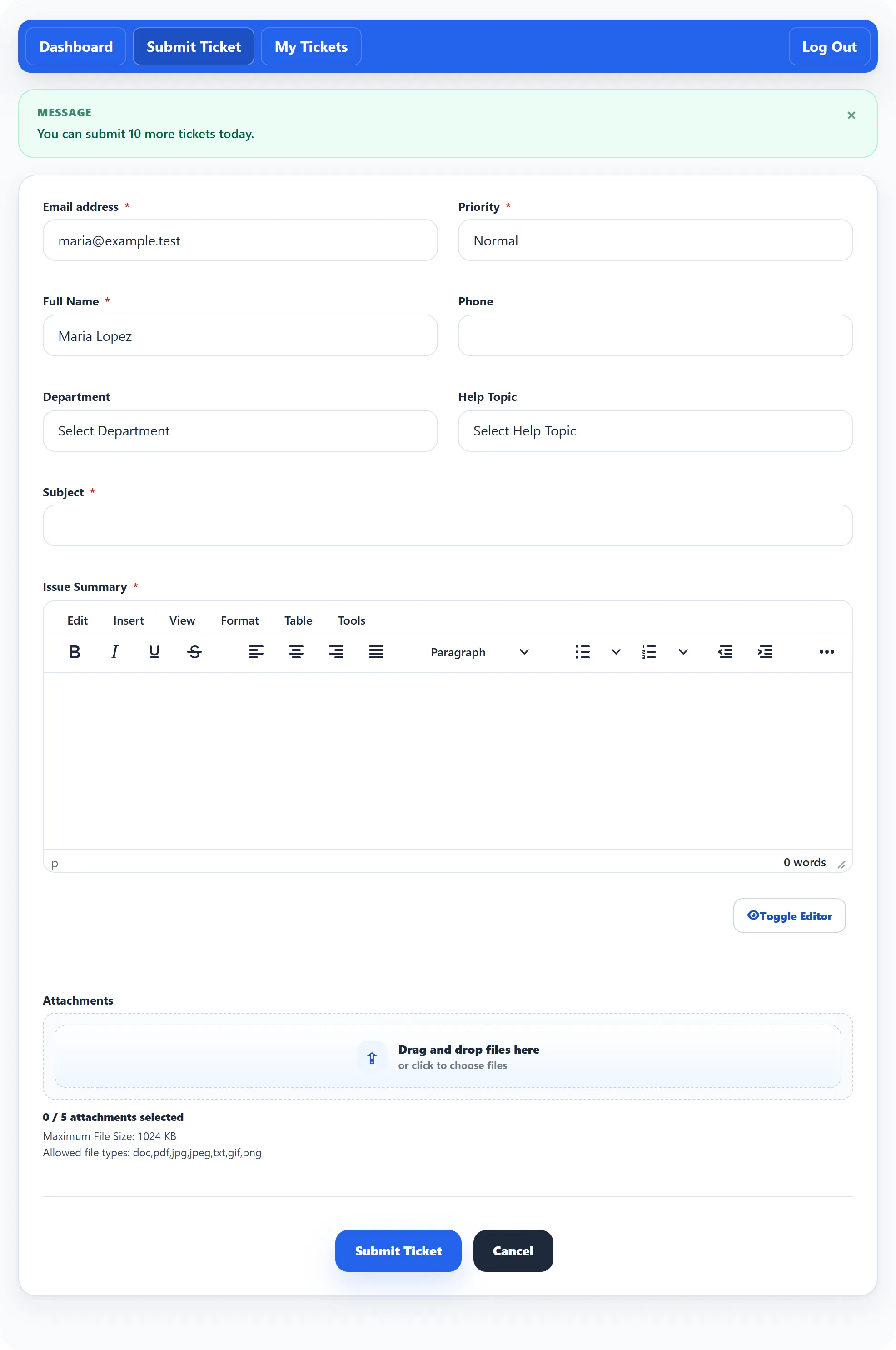The height and width of the screenshot is (1350, 896).
Task: Click the drag and drop files area
Action: pyautogui.click(x=448, y=1056)
